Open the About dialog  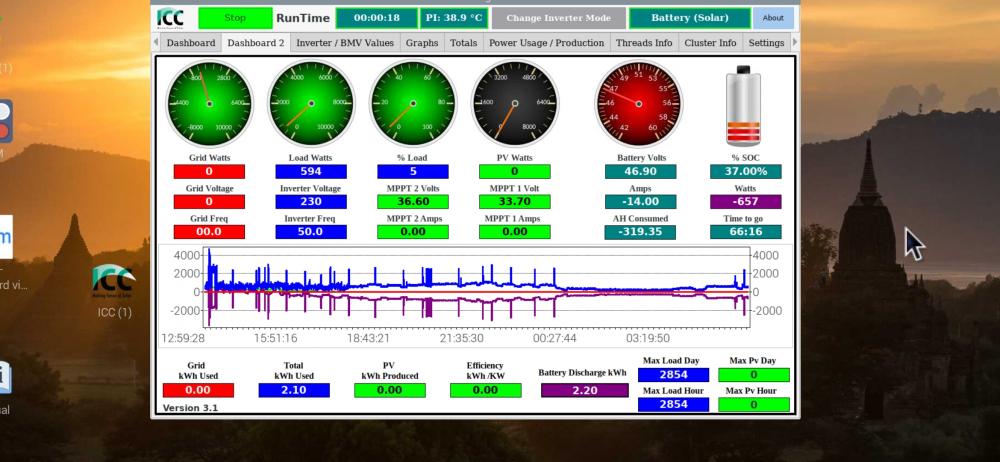773,18
